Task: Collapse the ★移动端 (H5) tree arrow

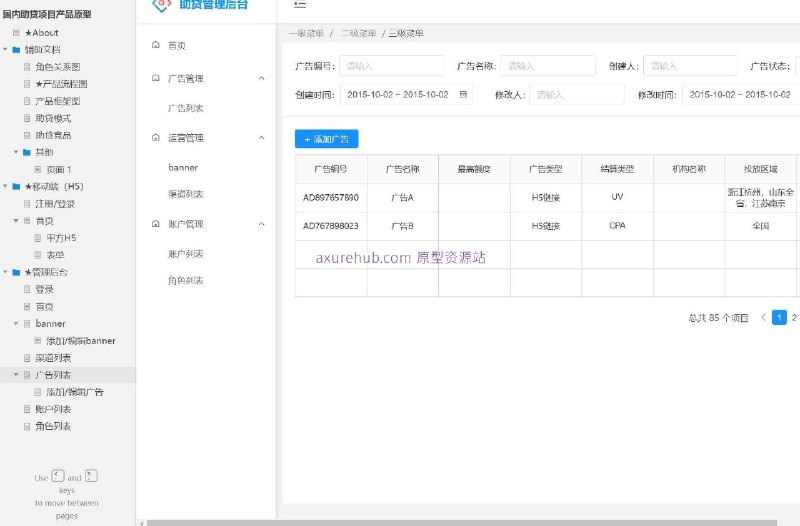Action: click(x=5, y=186)
